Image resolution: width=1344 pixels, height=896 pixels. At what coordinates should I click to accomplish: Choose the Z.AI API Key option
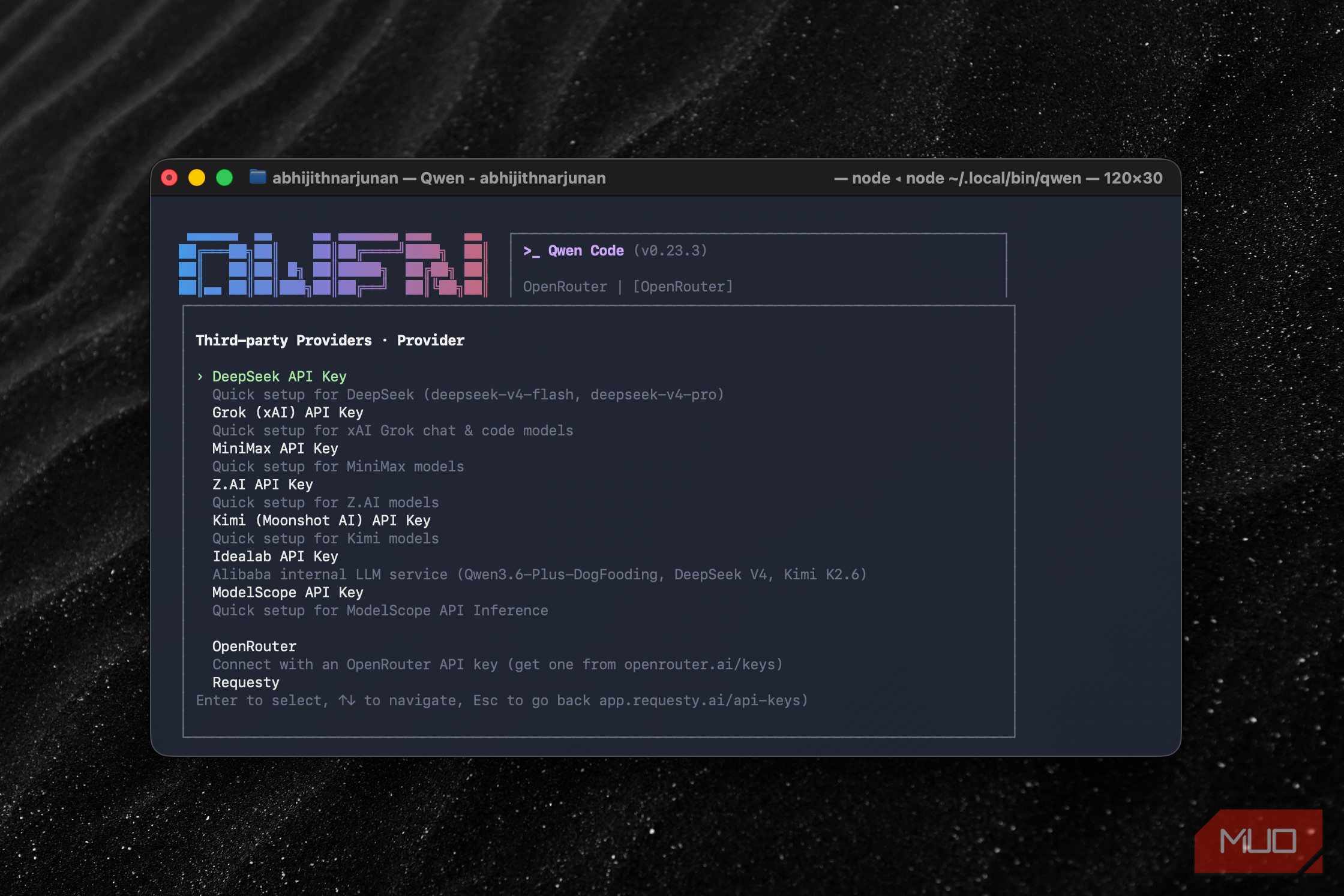(x=262, y=485)
